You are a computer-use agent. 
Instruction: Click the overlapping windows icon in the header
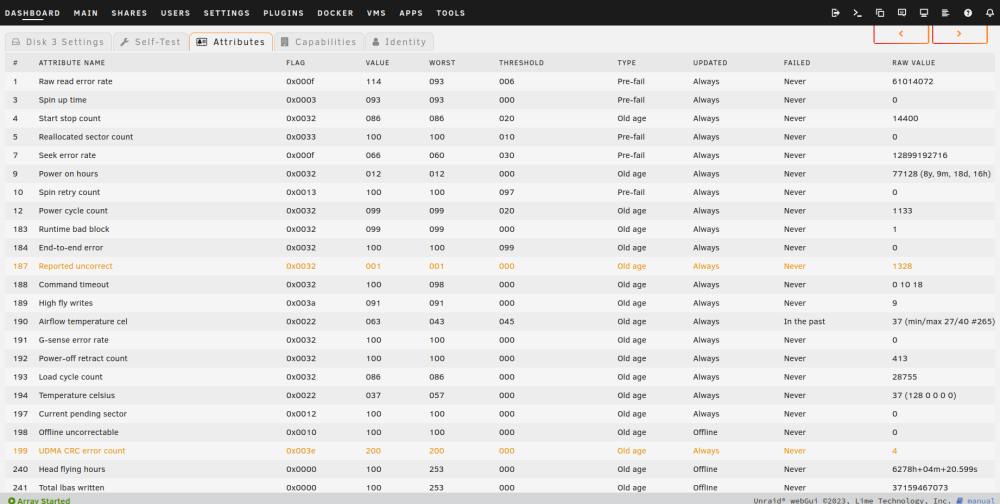coord(880,13)
